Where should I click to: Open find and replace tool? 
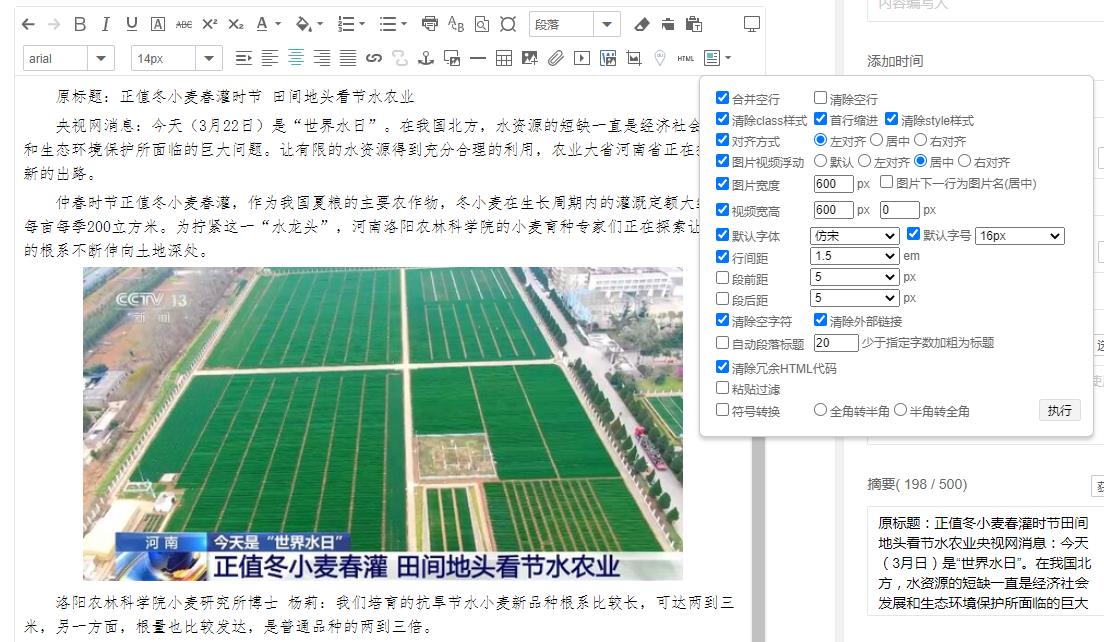click(456, 25)
